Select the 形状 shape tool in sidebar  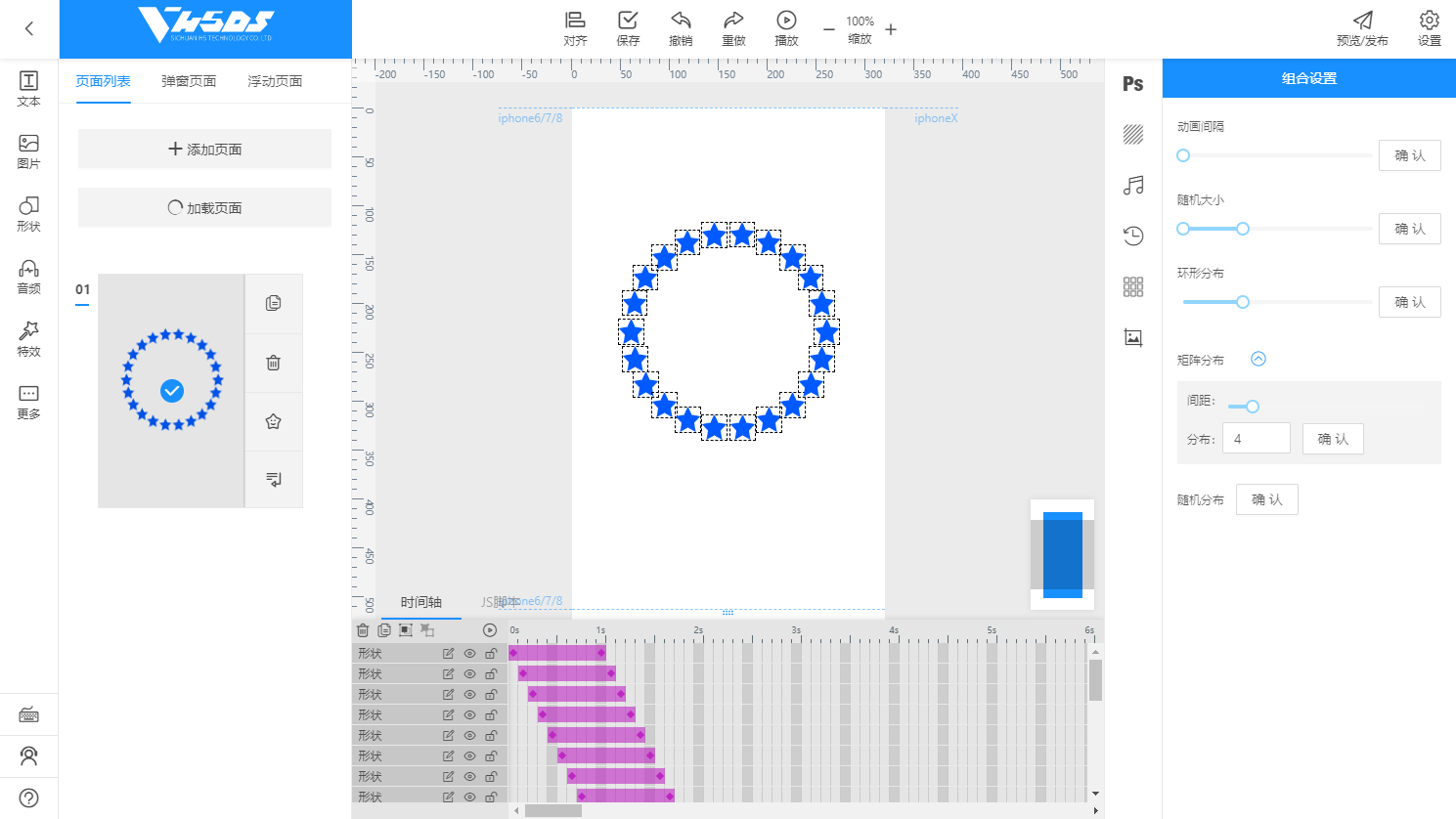click(x=29, y=214)
